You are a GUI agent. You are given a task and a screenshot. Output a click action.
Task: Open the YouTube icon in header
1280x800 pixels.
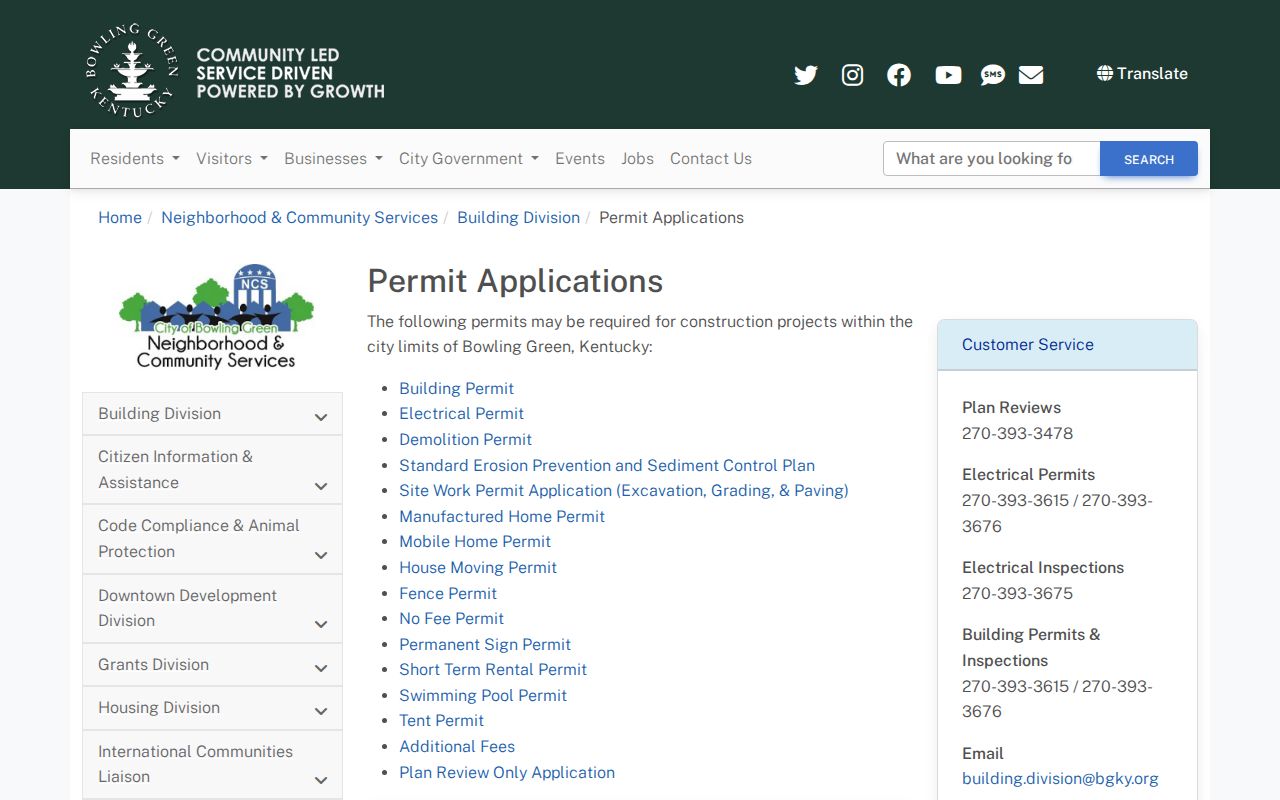point(948,75)
